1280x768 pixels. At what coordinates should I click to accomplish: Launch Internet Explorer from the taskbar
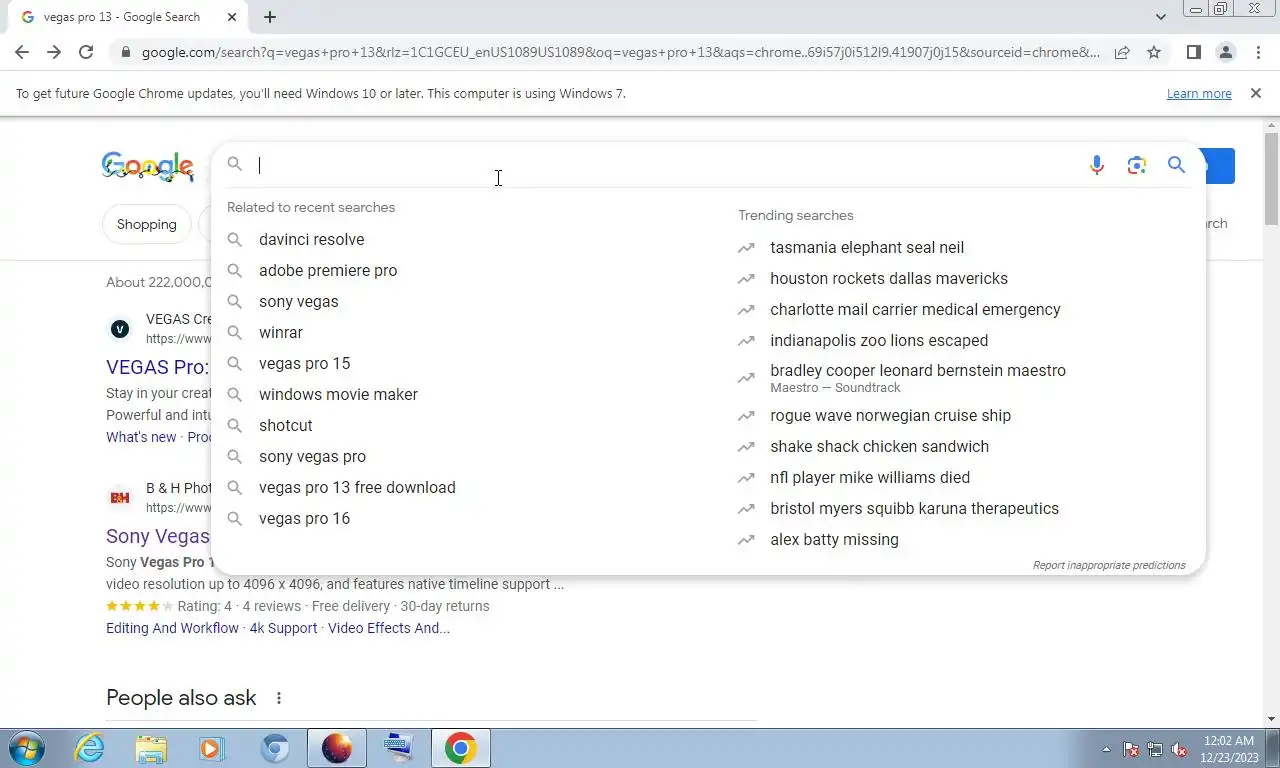[x=90, y=748]
